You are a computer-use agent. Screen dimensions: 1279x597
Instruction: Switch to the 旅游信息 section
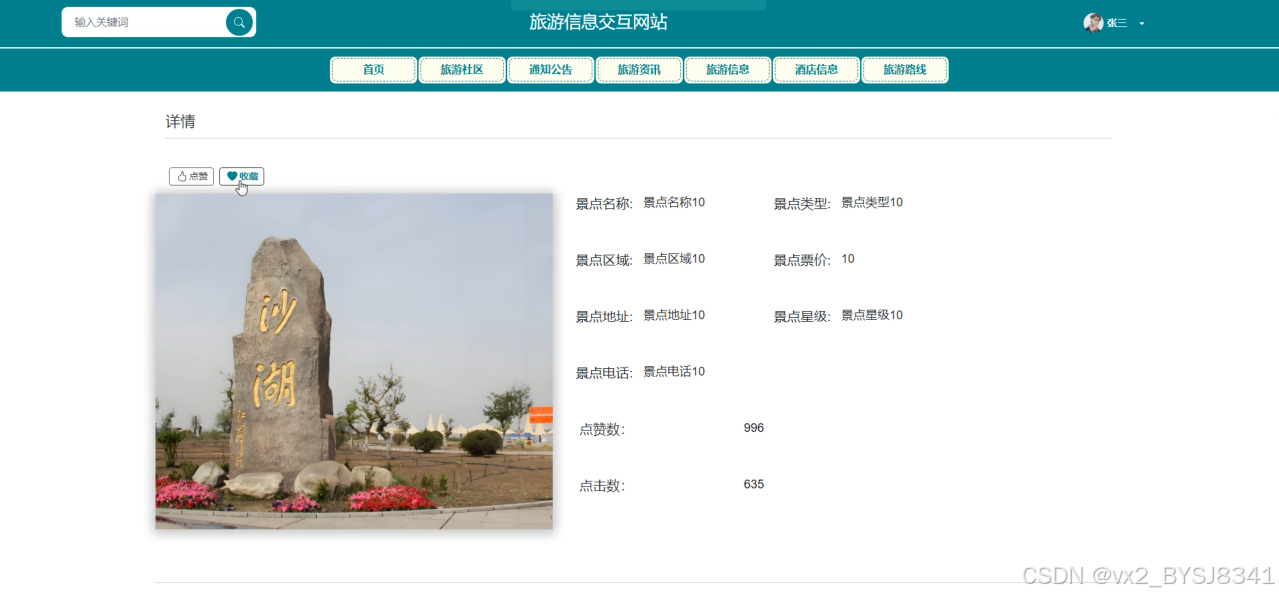(727, 70)
